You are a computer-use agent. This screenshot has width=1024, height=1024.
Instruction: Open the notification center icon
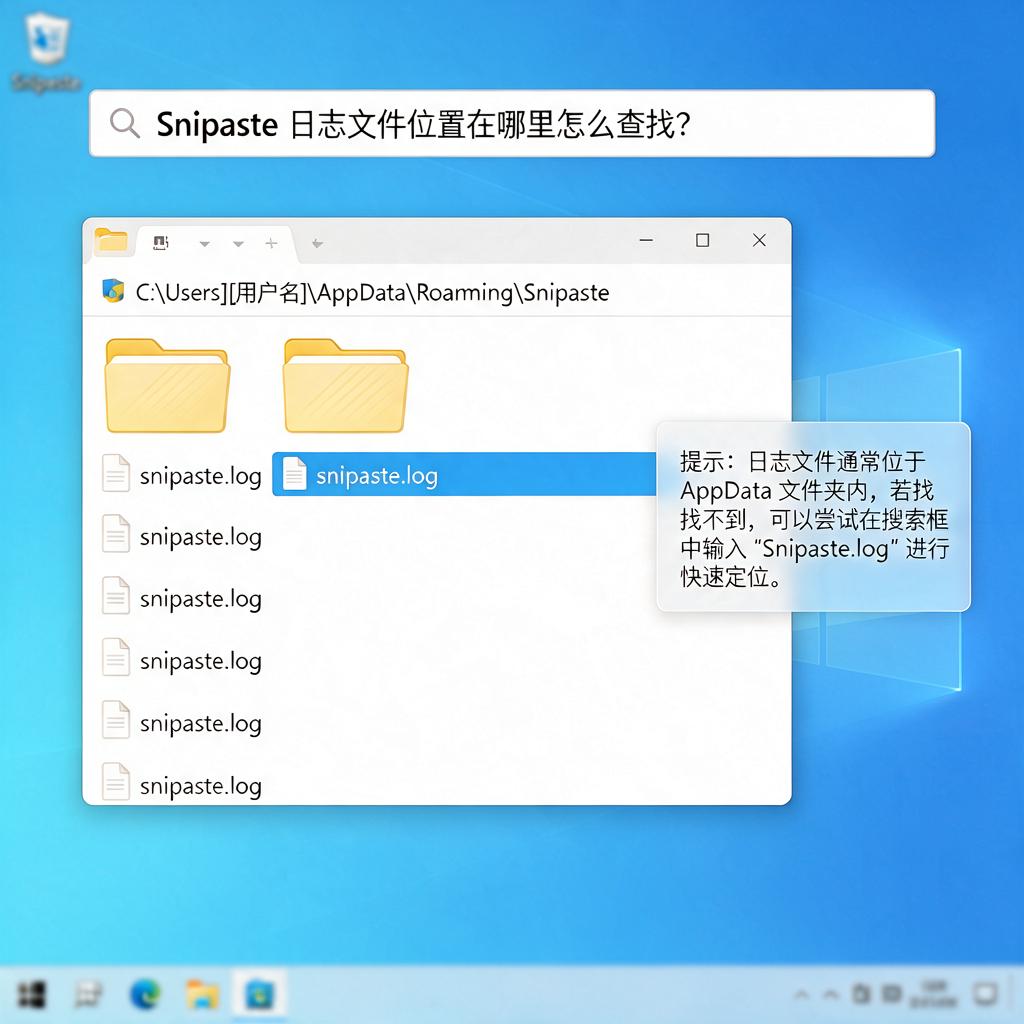(x=985, y=995)
